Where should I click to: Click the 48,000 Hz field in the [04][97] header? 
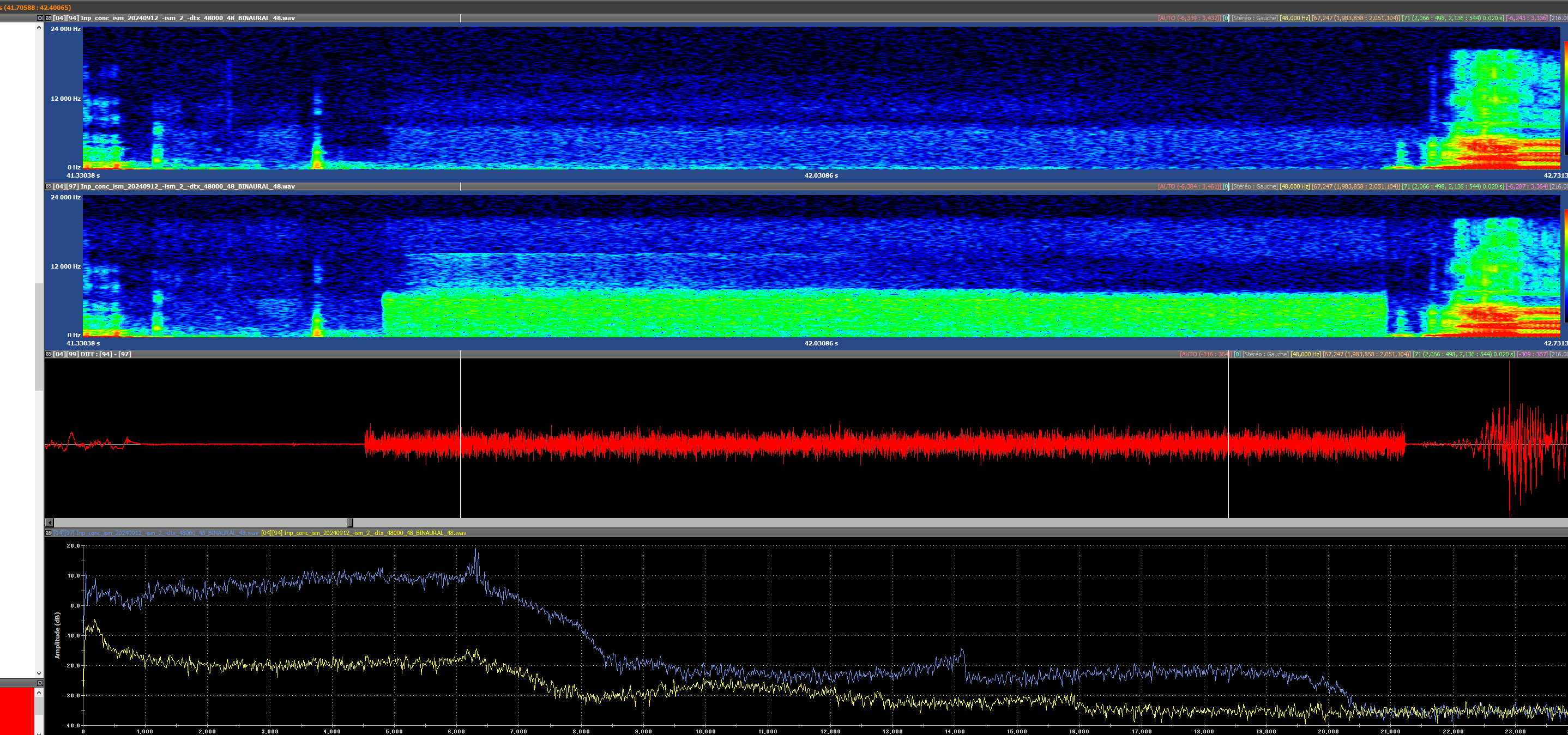click(1295, 187)
